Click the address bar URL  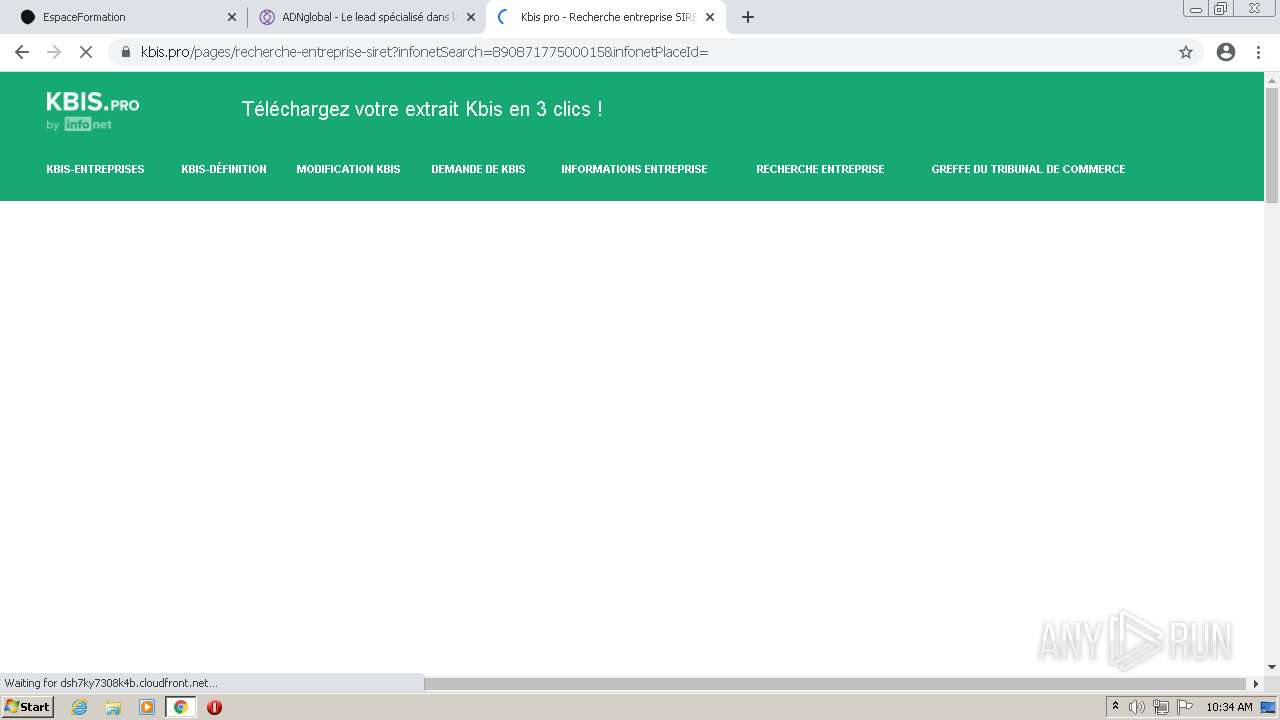(x=424, y=52)
